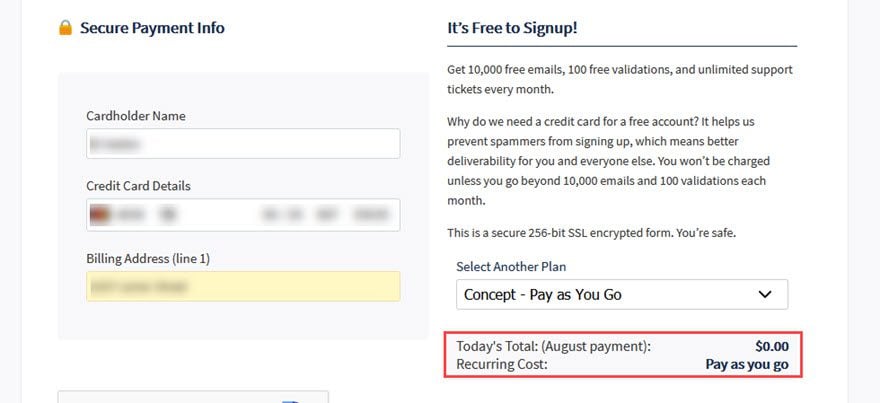Click the Billing Address (line 1) label
The height and width of the screenshot is (403, 880).
pos(148,259)
